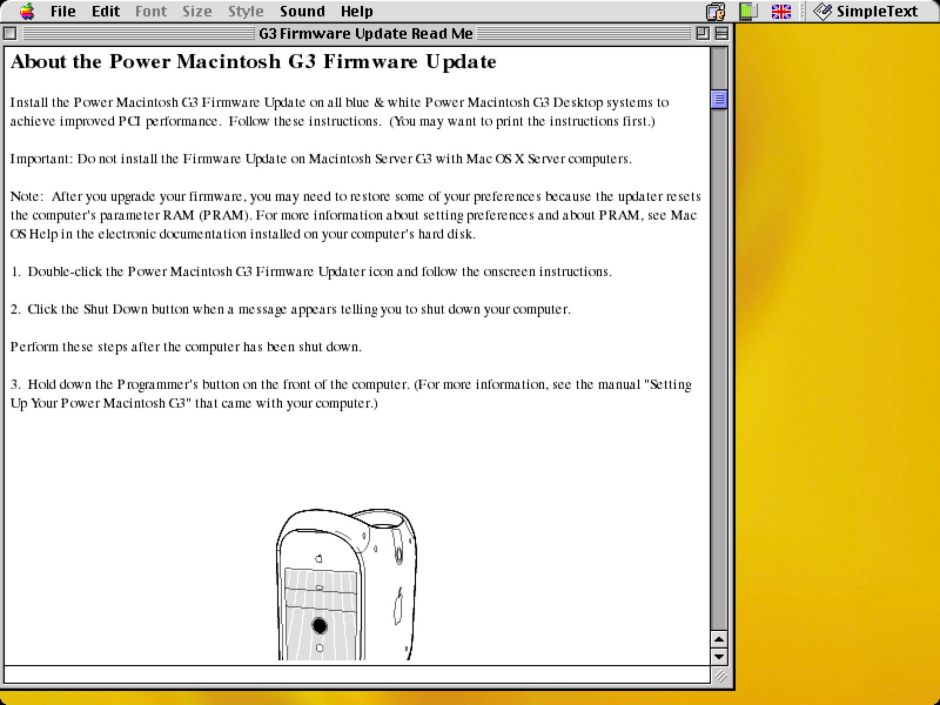Open the Font menu
The height and width of the screenshot is (705, 940).
pos(151,11)
